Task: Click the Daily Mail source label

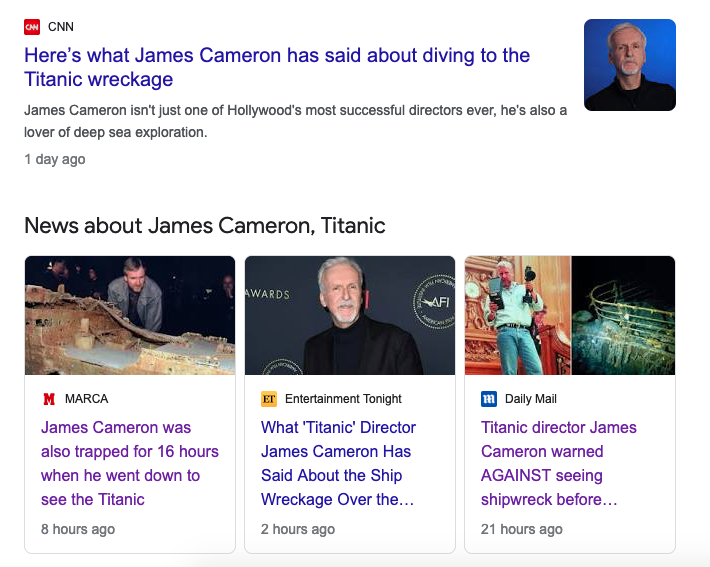Action: pyautogui.click(x=531, y=399)
